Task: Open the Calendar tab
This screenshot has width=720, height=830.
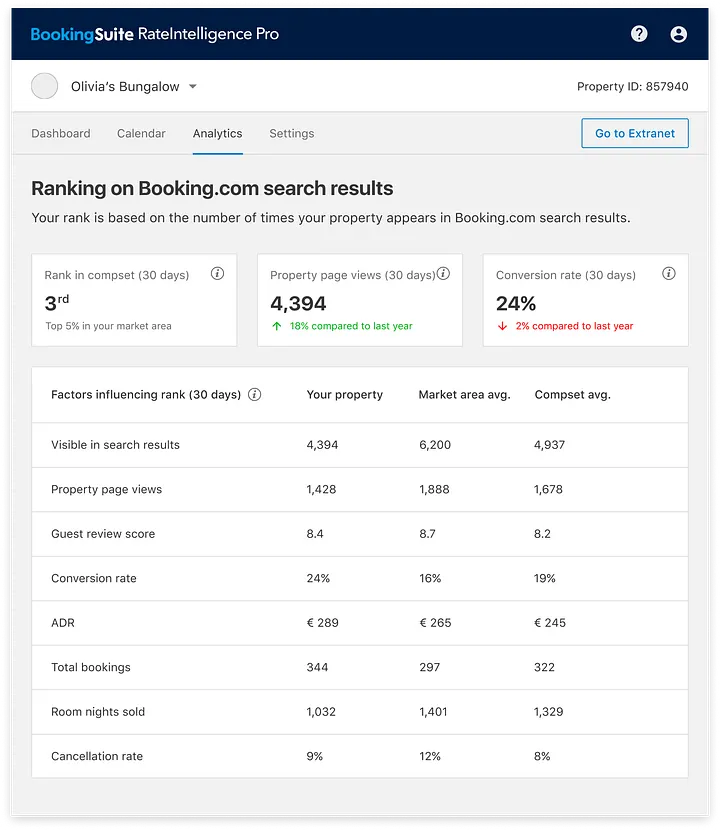Action: (141, 133)
